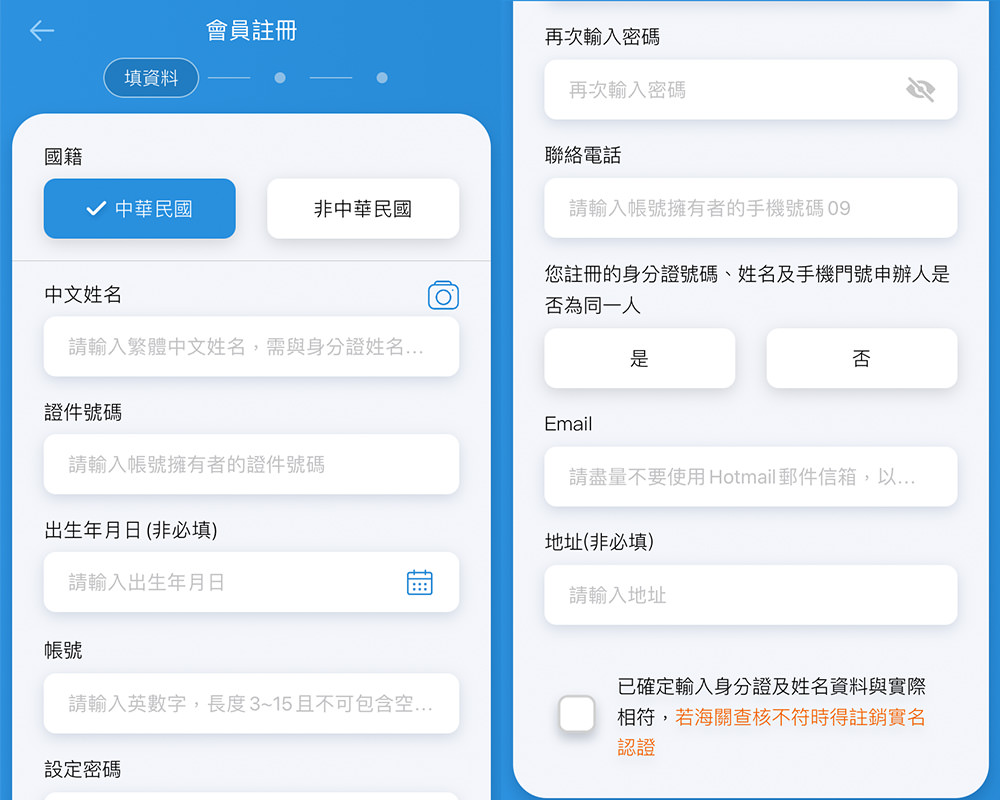Click the 中文姓名 input field
1000x800 pixels.
(x=250, y=346)
